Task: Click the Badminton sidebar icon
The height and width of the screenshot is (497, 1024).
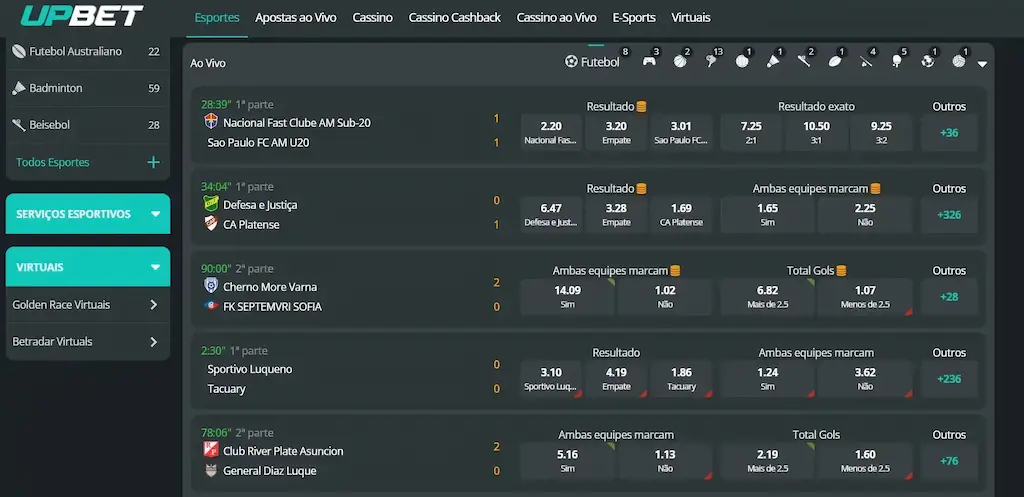Action: [19, 88]
